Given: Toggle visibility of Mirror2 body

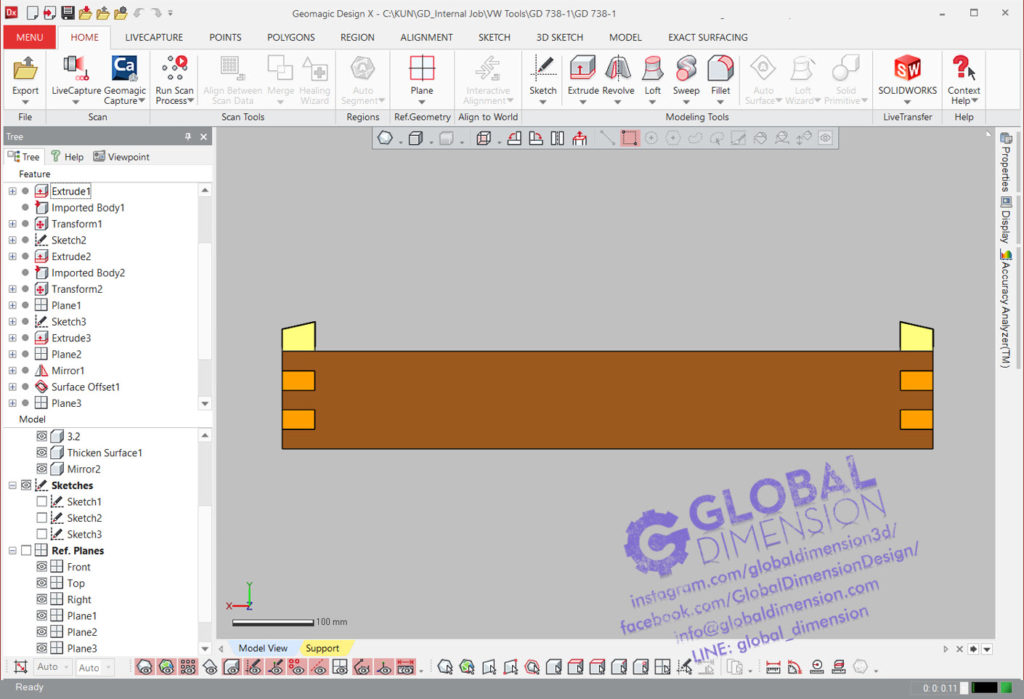Looking at the screenshot, I should click(x=42, y=468).
